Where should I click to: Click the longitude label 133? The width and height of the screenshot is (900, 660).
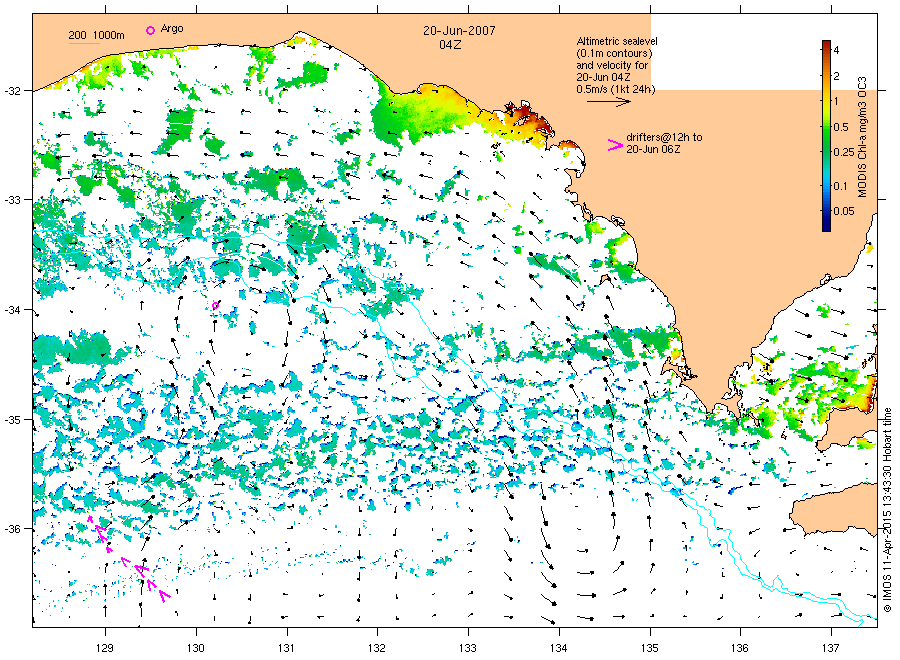468,648
